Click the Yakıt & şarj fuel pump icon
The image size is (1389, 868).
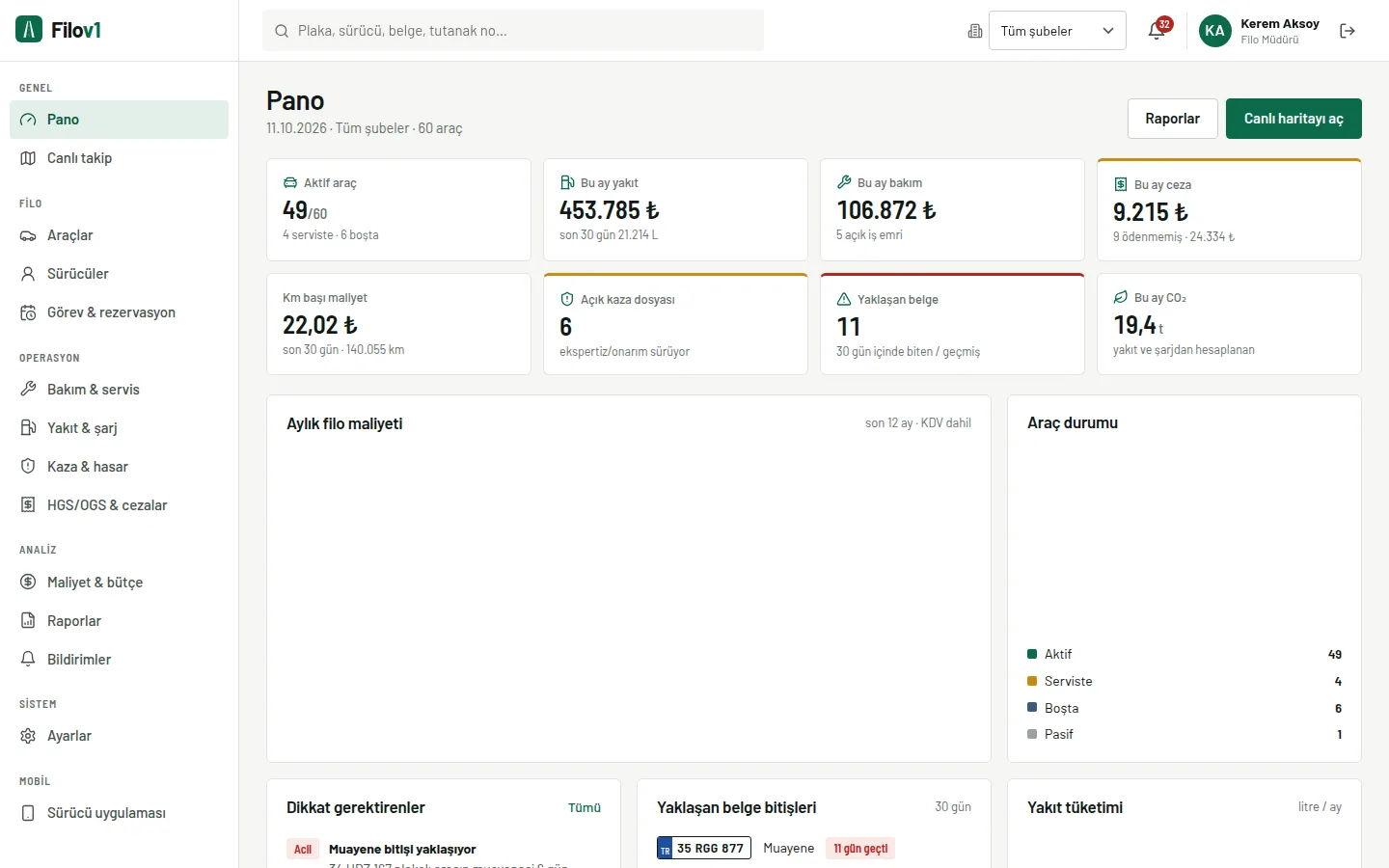tap(28, 428)
